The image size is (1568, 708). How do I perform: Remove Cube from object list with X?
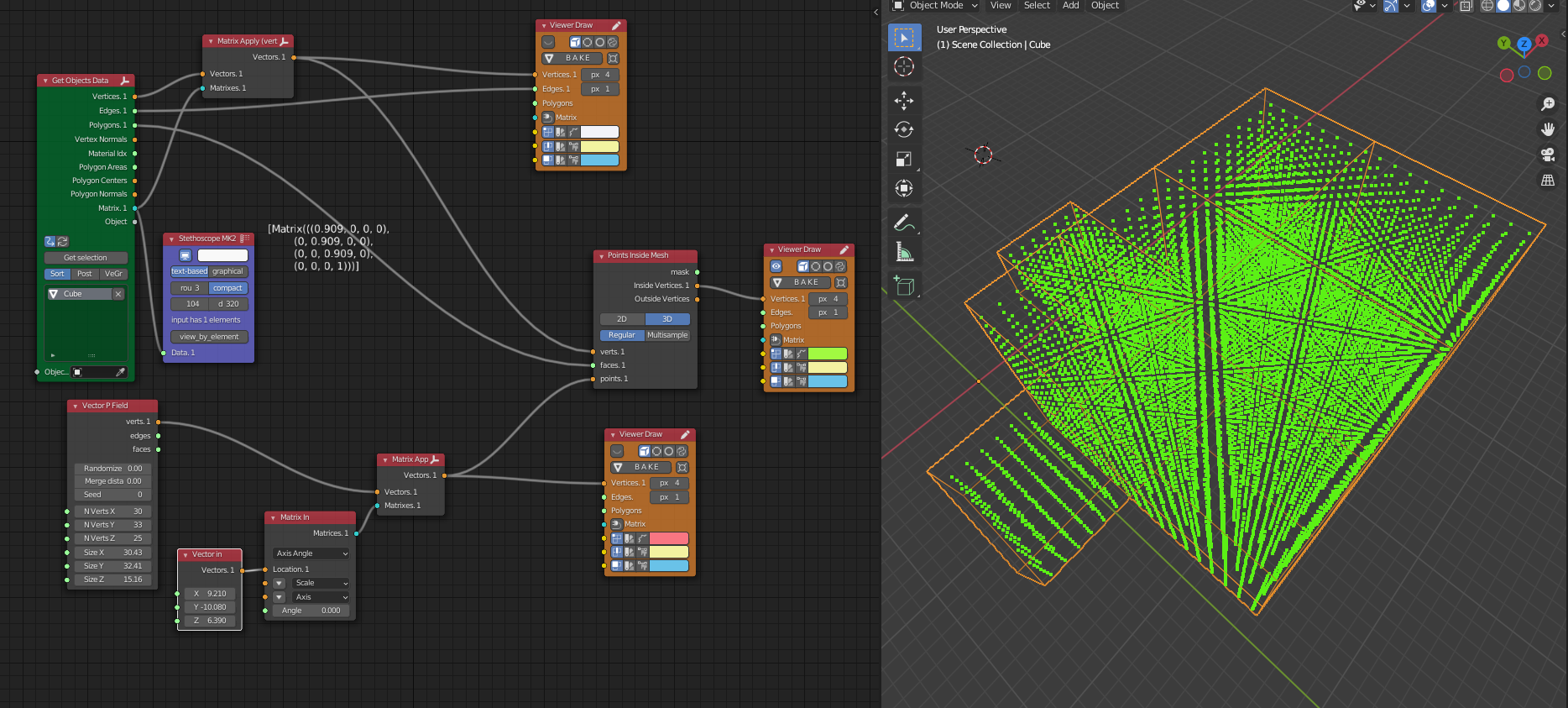118,294
